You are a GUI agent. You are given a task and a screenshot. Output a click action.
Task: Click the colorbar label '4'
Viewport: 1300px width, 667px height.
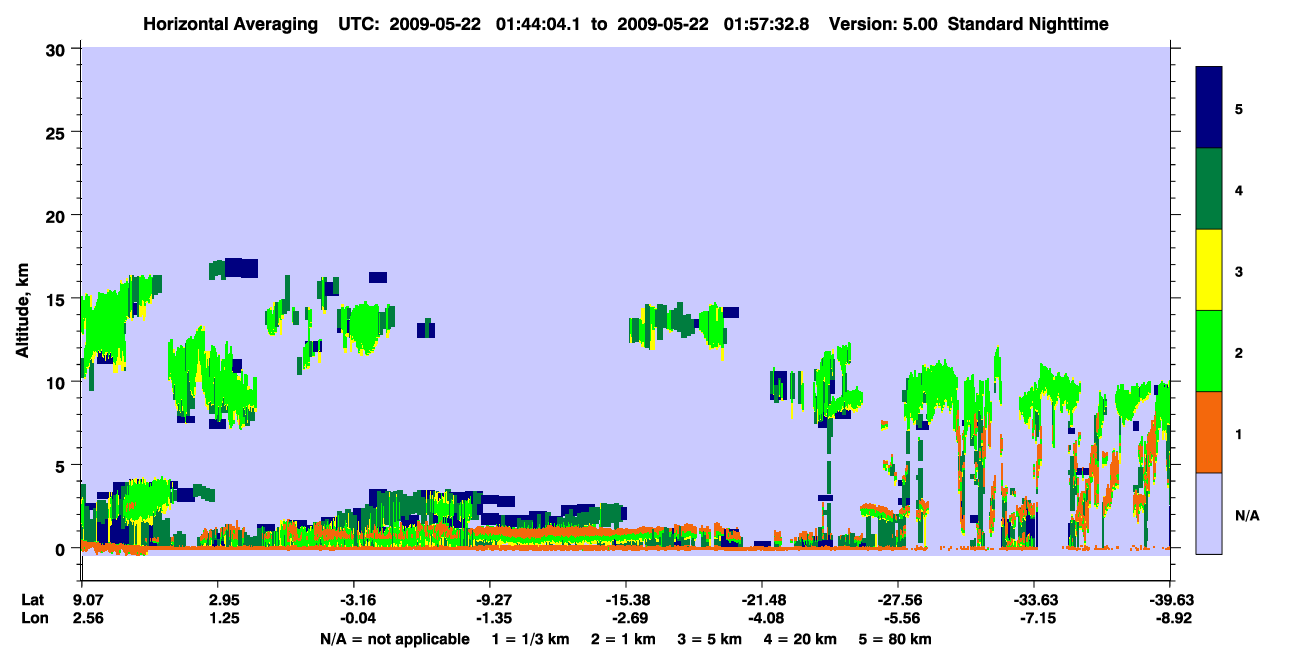[1239, 189]
